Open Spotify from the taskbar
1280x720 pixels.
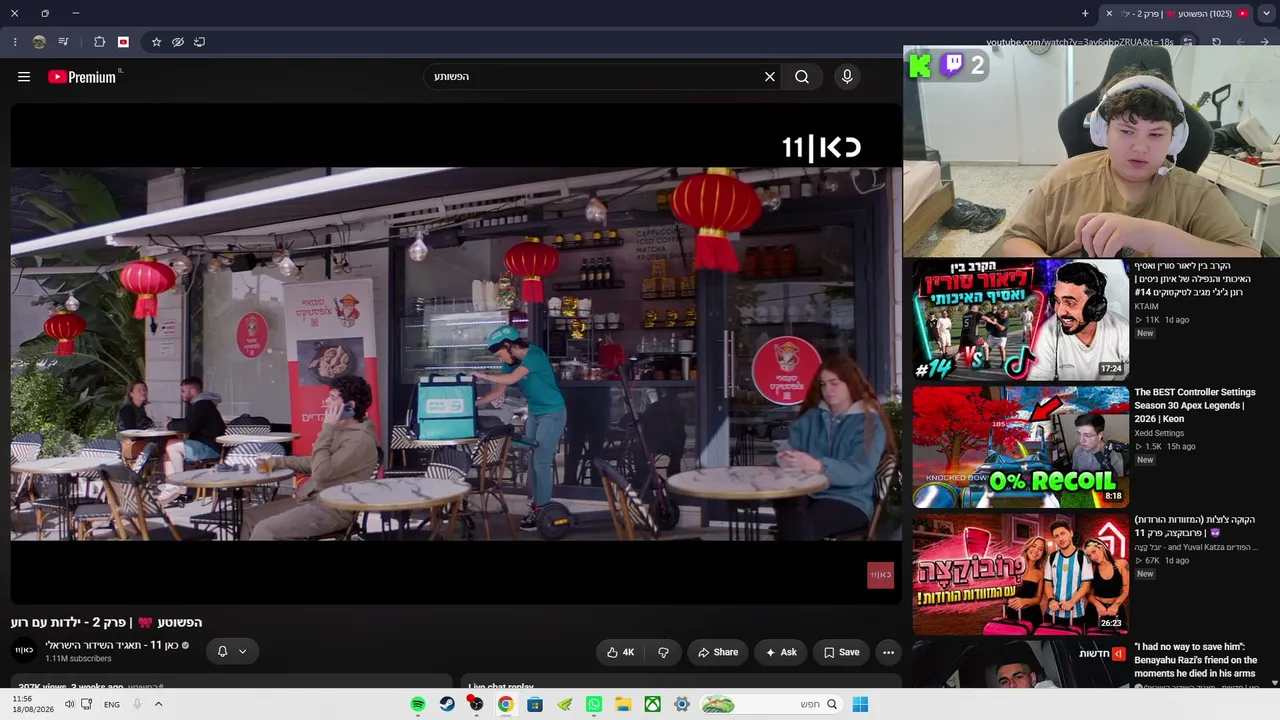coord(418,705)
